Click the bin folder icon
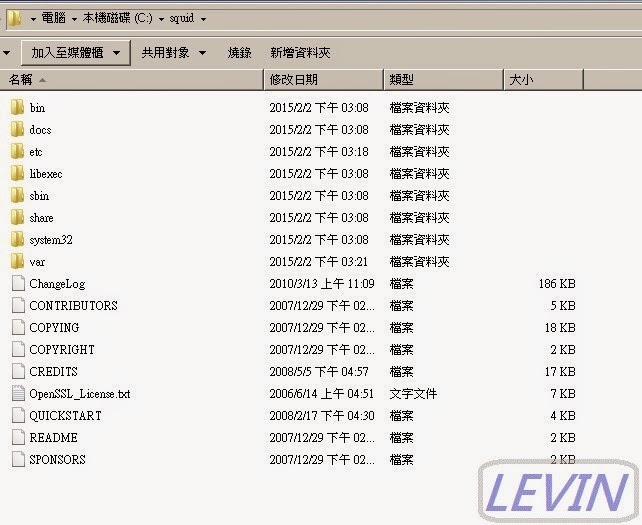Image resolution: width=642 pixels, height=525 pixels. [17, 108]
